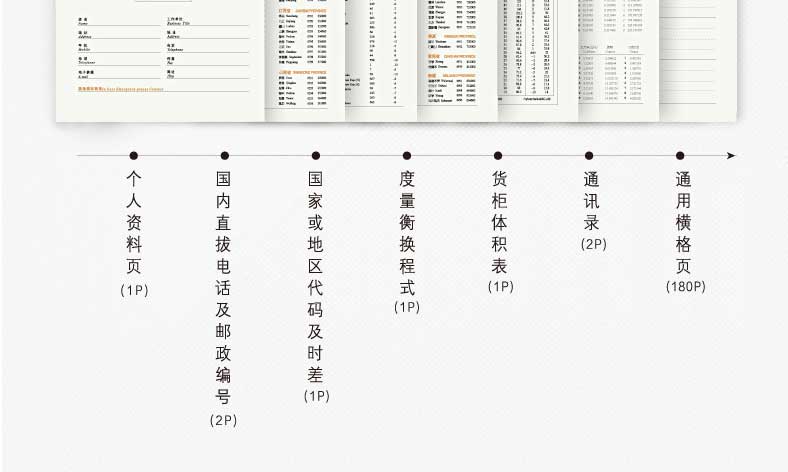788x472 pixels.
Task: Click the timeline arrowhead at right end
Action: tap(731, 156)
